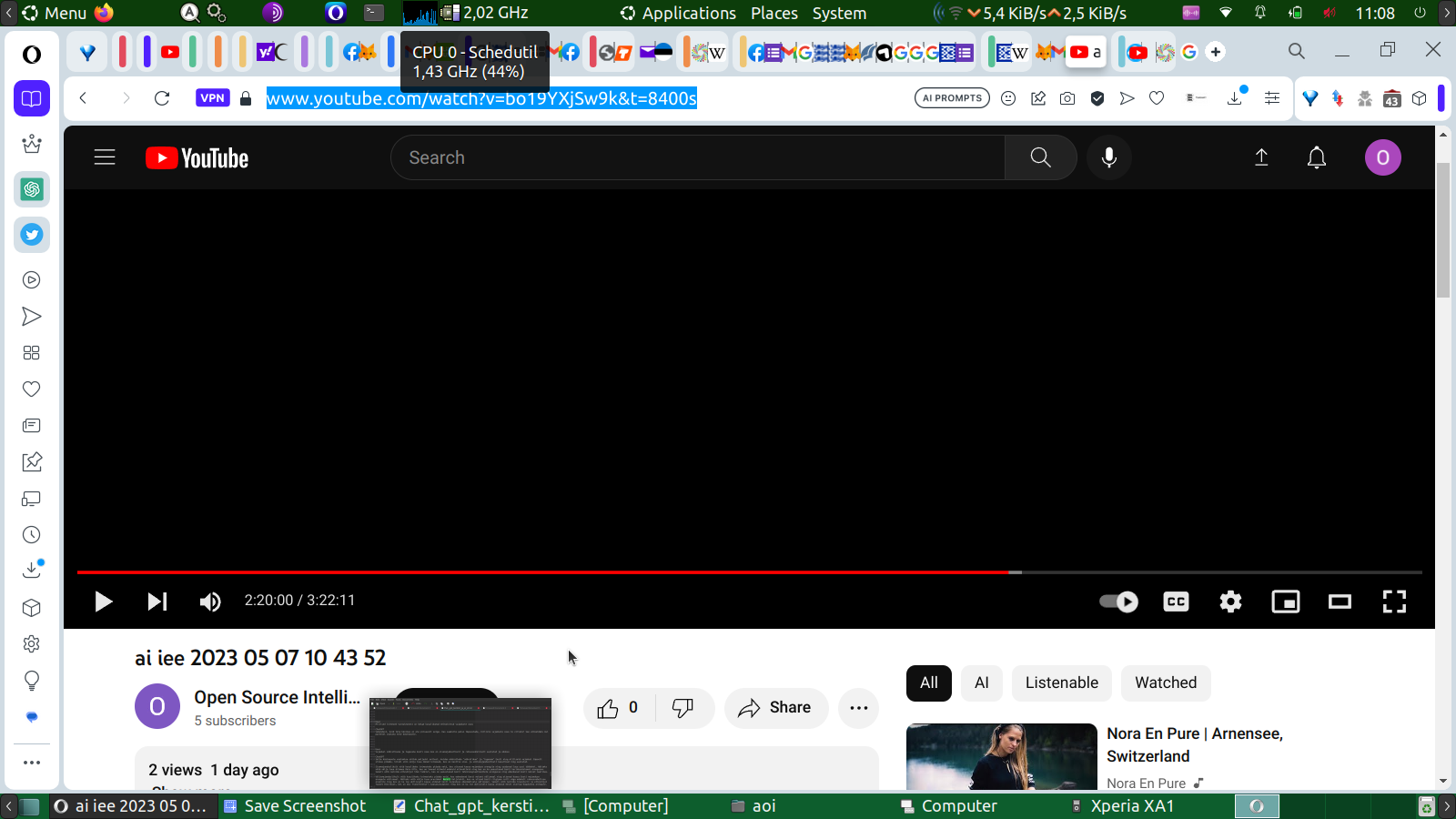Open Nora En Pure | Arnensee, Switzerland title
The height and width of the screenshot is (819, 1456).
coord(1195,744)
